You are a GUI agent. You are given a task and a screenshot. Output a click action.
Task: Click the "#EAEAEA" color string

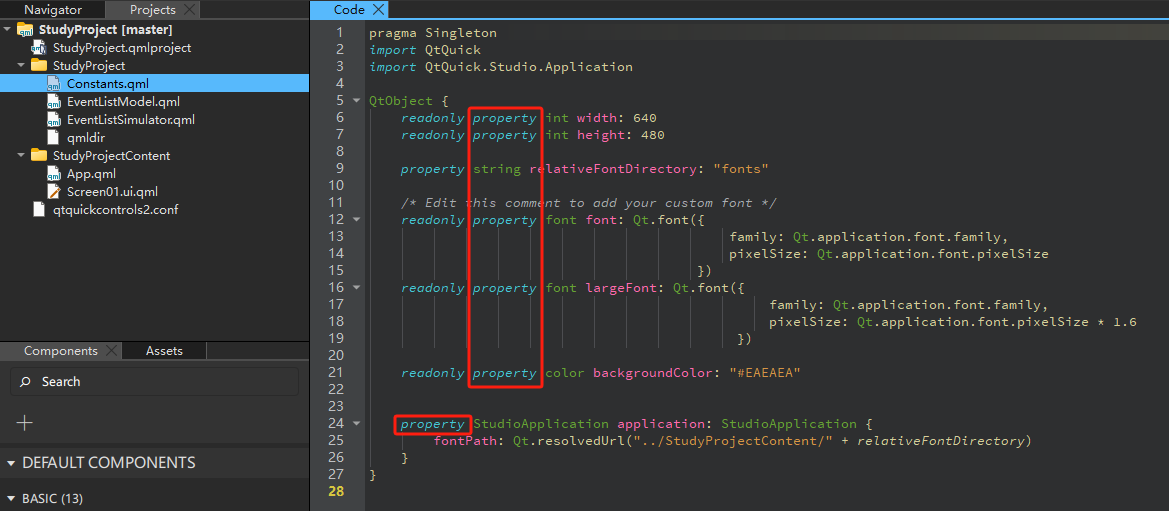tap(765, 373)
